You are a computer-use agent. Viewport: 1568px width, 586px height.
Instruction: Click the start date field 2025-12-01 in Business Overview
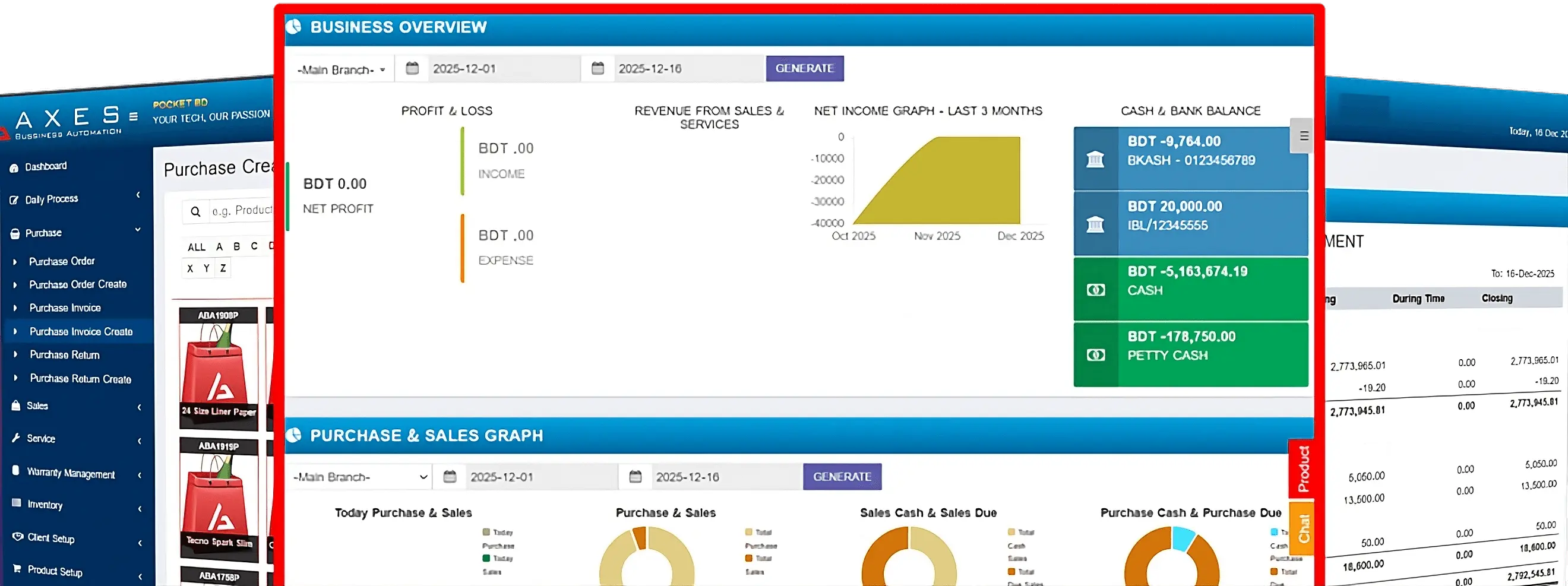point(504,68)
